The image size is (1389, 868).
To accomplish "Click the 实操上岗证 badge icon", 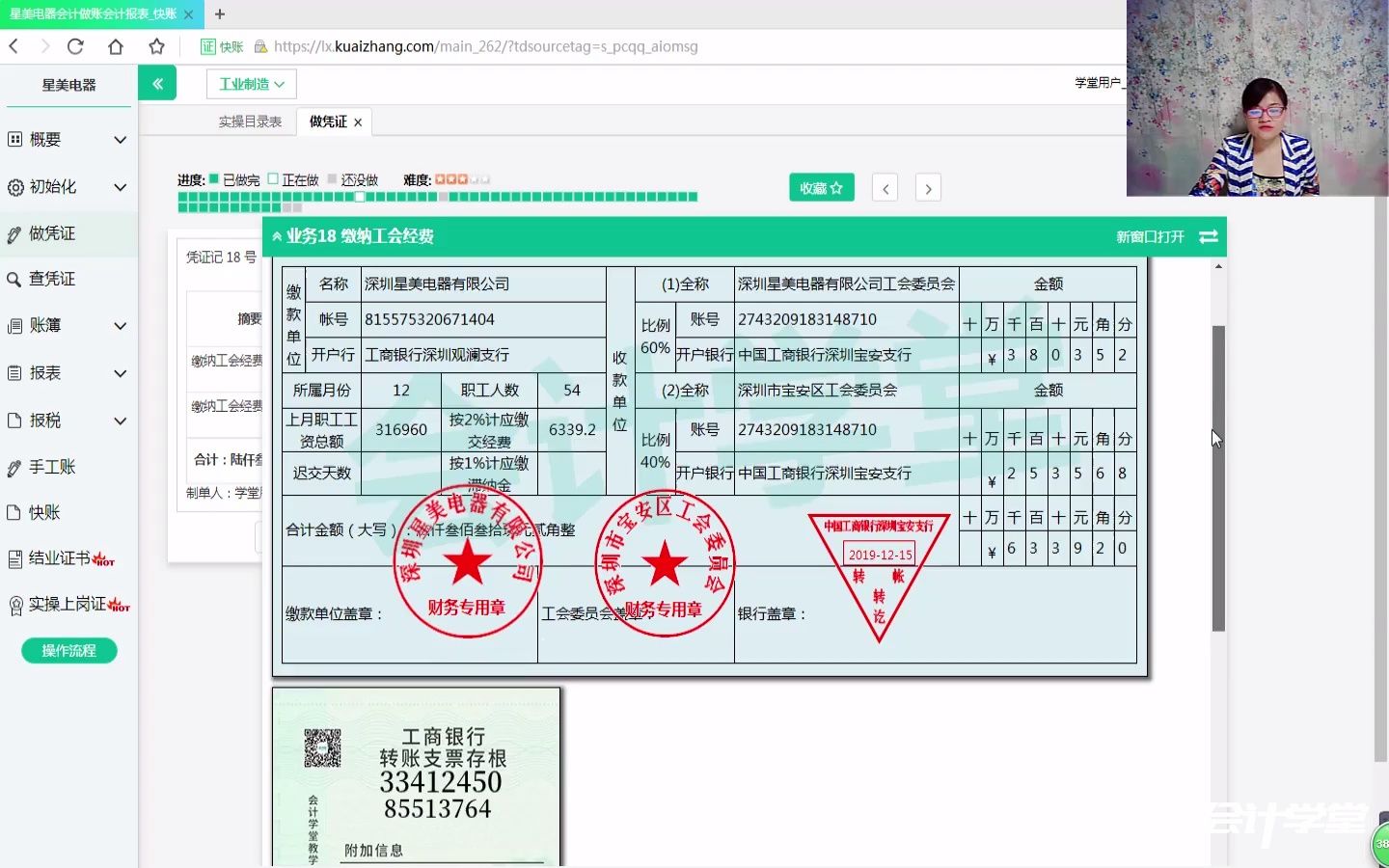I will tap(14, 606).
